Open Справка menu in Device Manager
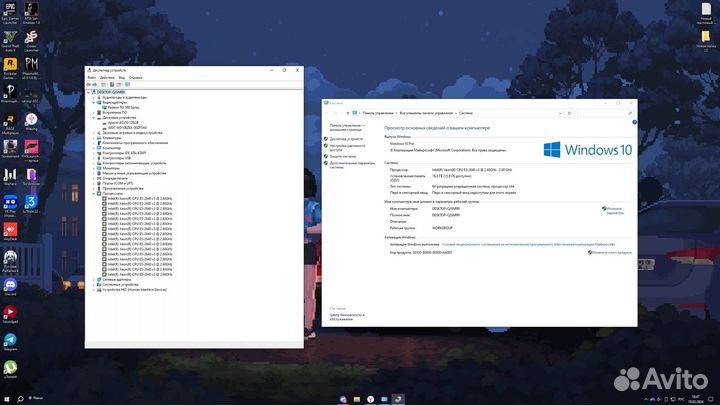The image size is (720, 405). [x=135, y=78]
